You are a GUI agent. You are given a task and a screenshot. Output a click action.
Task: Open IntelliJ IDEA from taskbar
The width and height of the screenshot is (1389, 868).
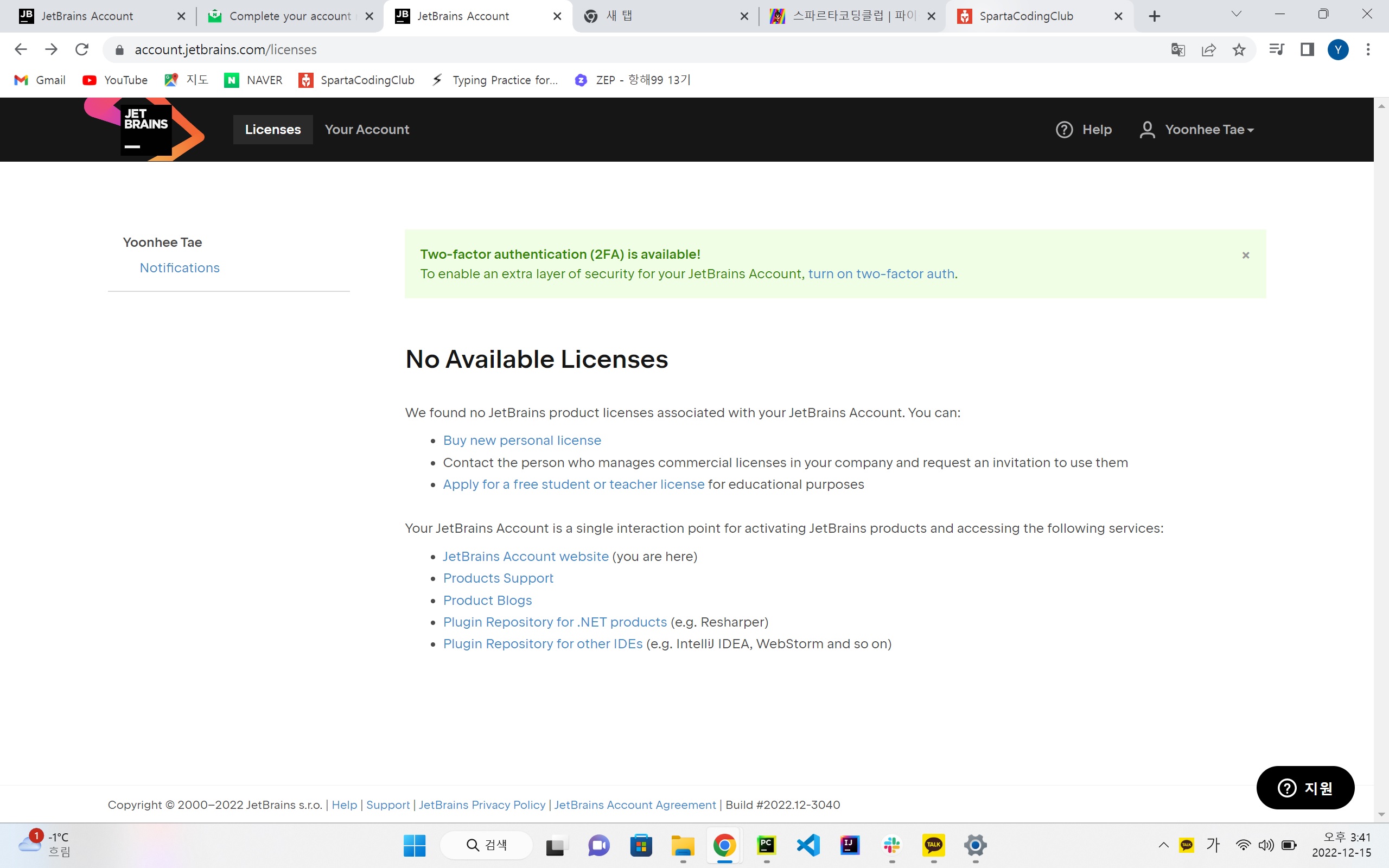coord(850,845)
